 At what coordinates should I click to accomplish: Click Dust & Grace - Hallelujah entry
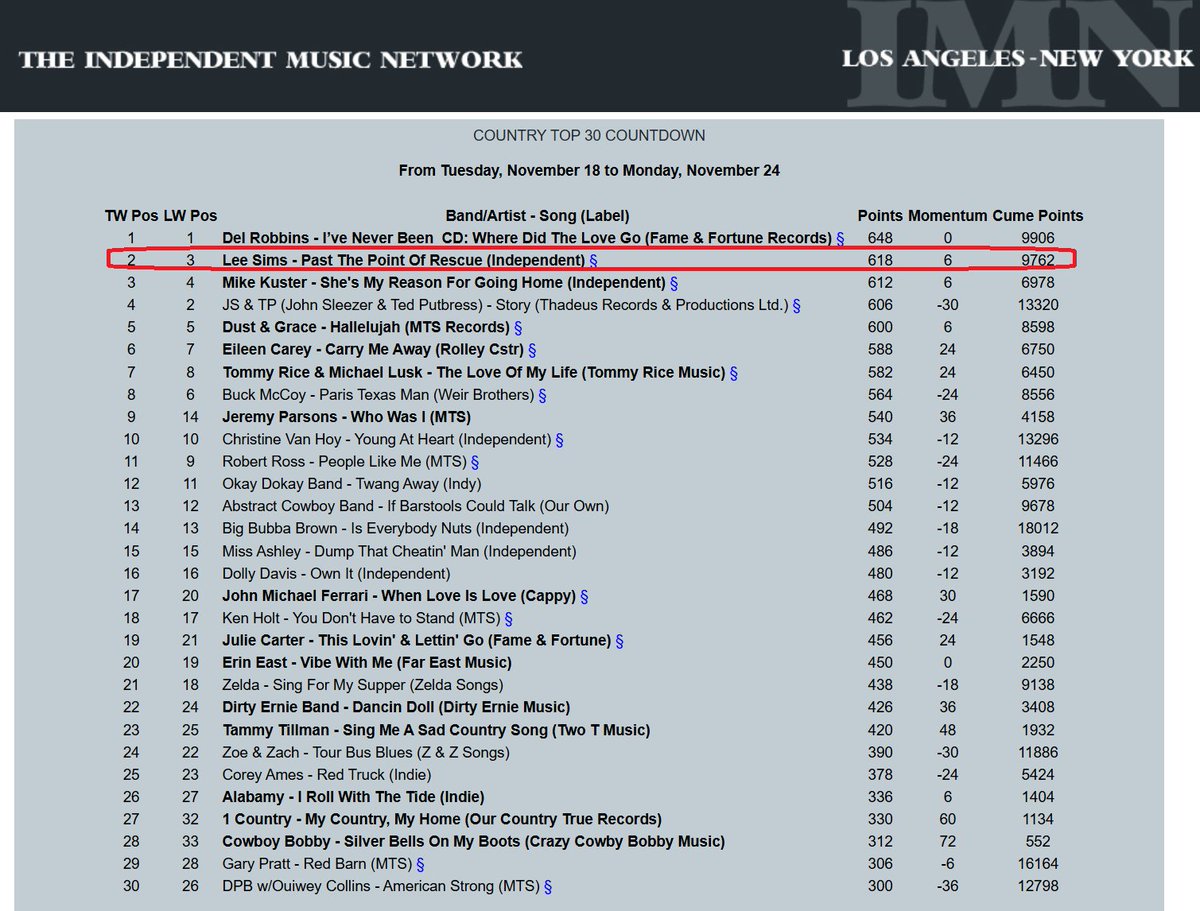coord(366,327)
